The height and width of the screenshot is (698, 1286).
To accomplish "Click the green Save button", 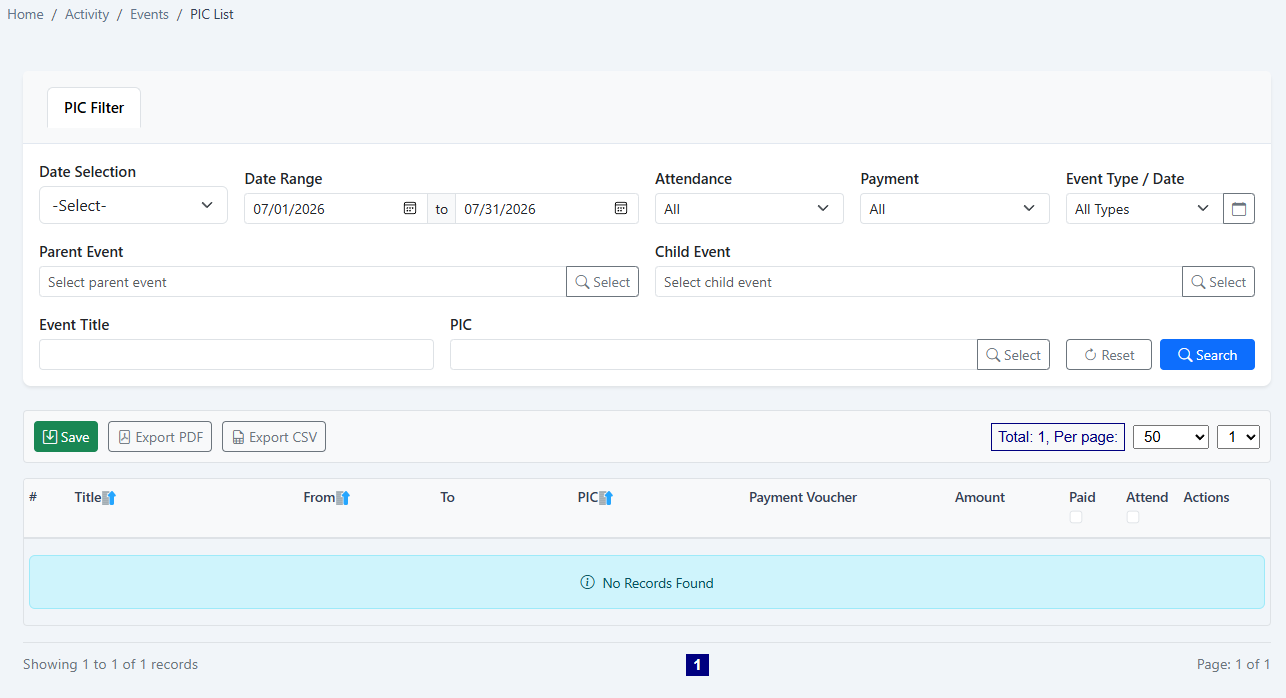I will pos(66,437).
